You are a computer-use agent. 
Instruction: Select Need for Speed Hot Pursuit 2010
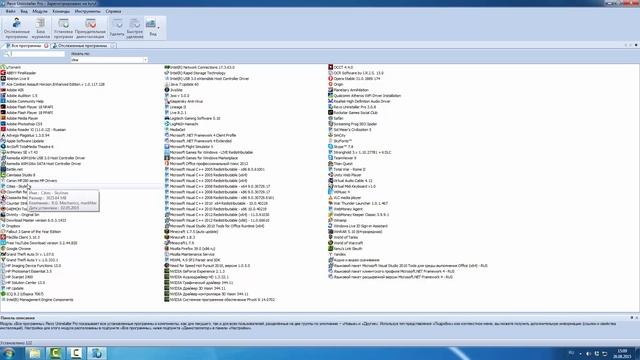pos(207,266)
